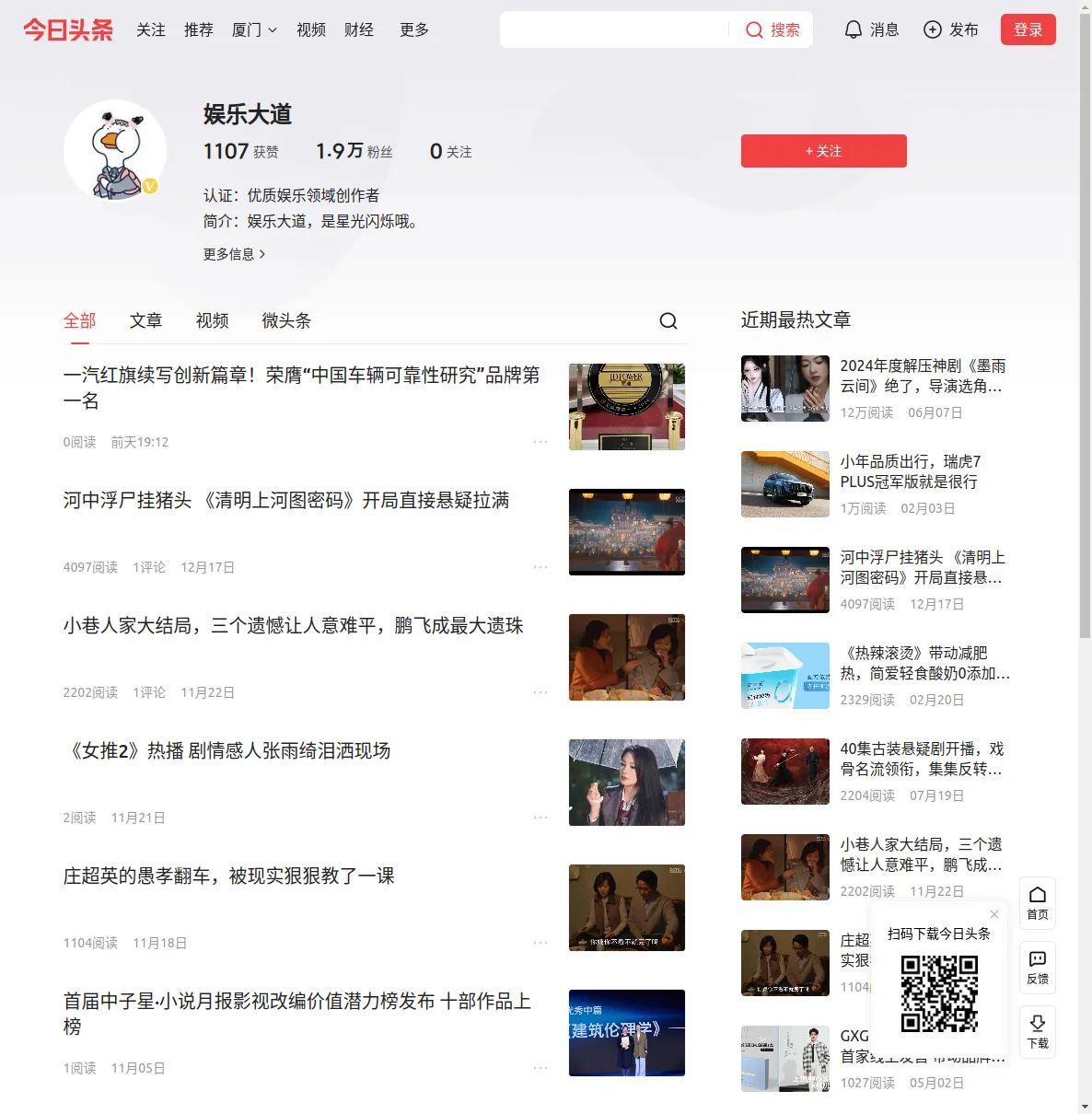Open more options for 中子星 article
1092x1114 pixels.
point(540,1068)
